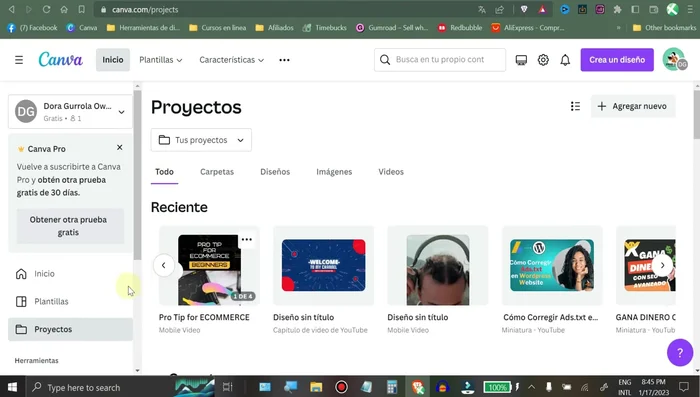Open browser extensions puzzle icon

click(x=617, y=9)
